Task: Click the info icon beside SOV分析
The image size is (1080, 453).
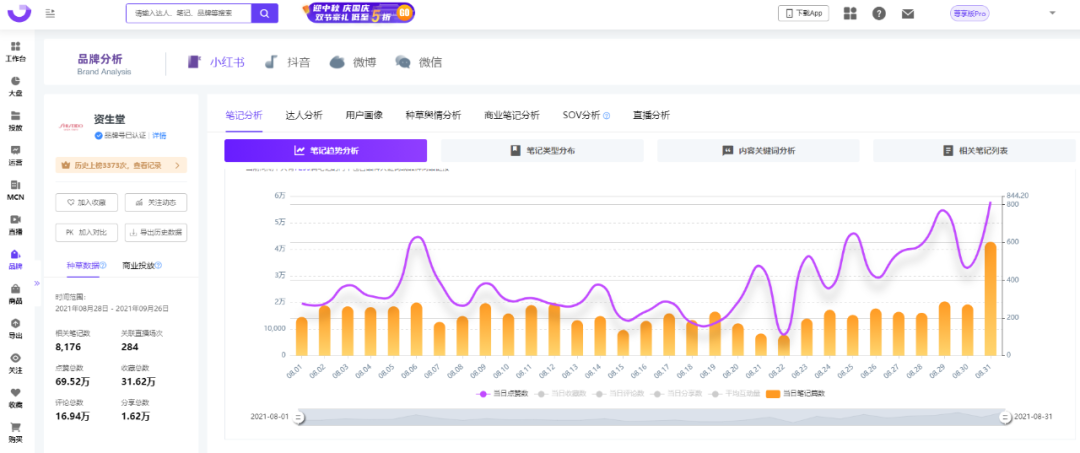Action: tap(607, 116)
